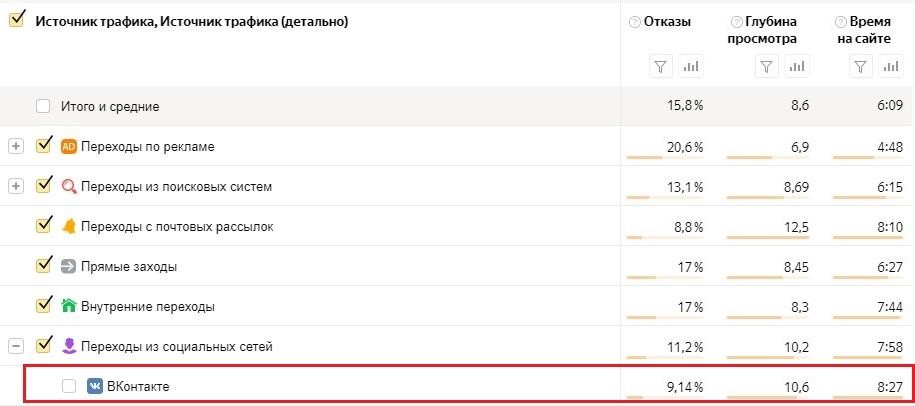
Task: Click the chart icon under Глубина просмотра
Action: click(795, 67)
